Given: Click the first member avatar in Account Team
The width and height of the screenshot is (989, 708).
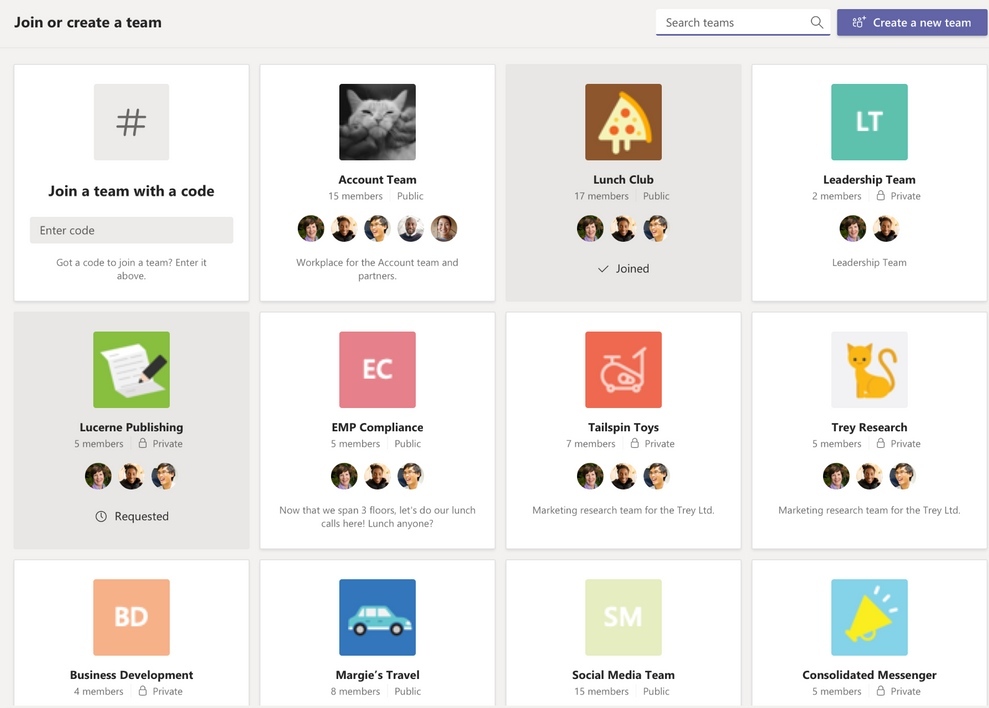Looking at the screenshot, I should [x=311, y=228].
